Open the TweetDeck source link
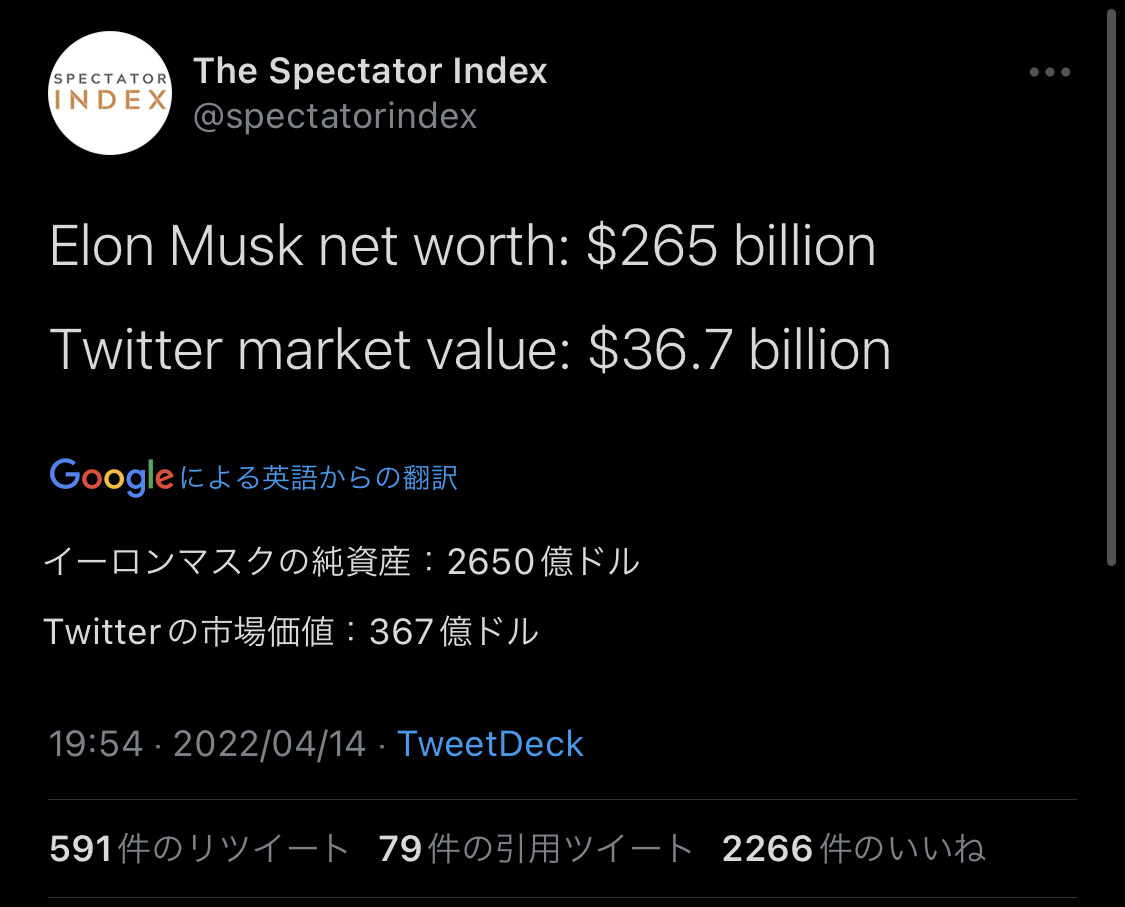The height and width of the screenshot is (907, 1125). click(490, 743)
